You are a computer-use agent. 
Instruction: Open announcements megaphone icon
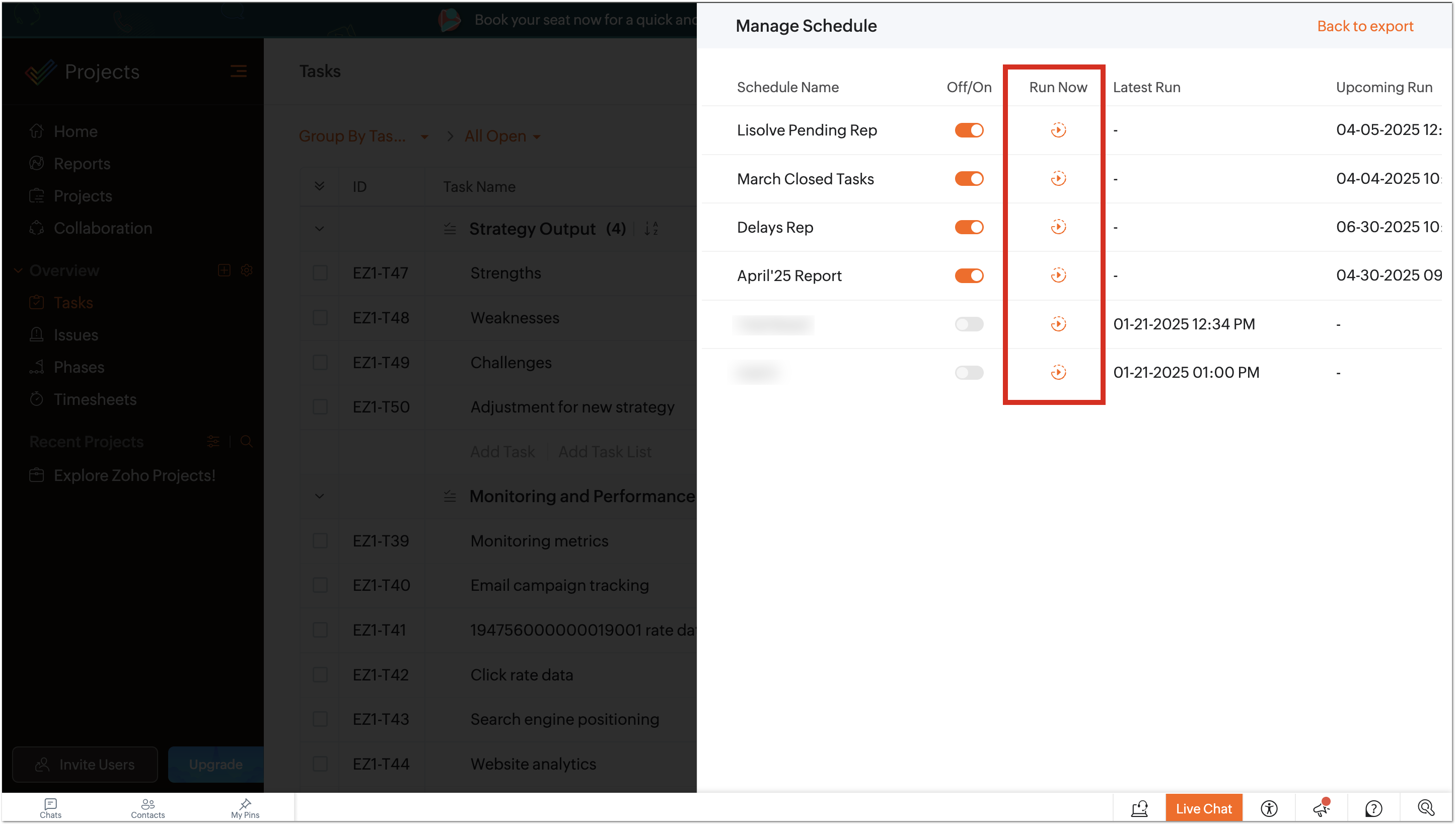click(x=1321, y=808)
